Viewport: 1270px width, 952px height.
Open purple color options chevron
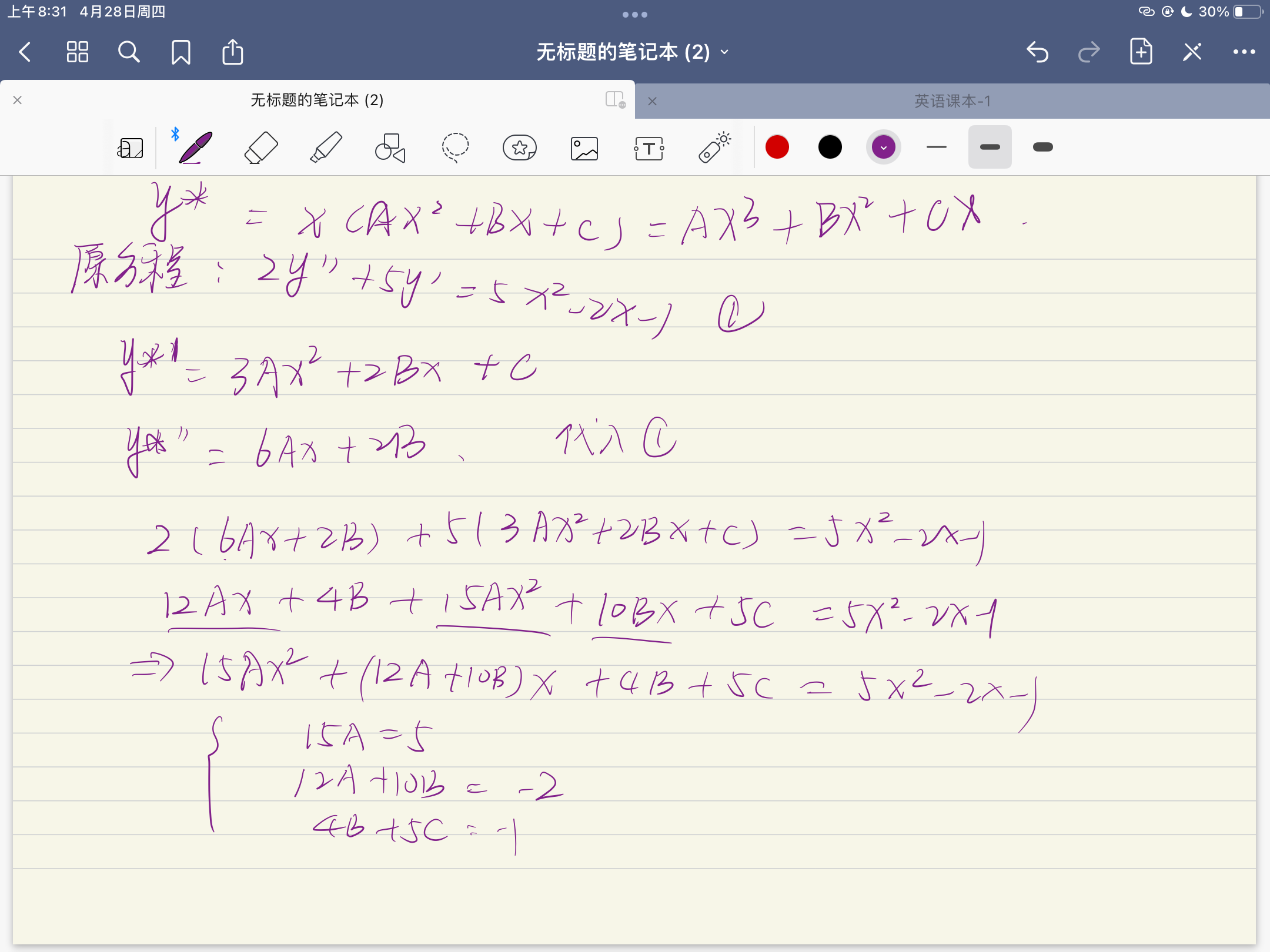[x=883, y=147]
